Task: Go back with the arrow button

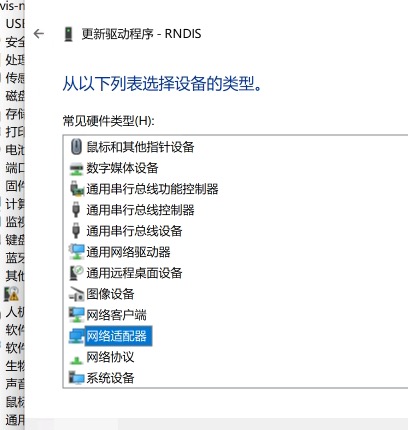Action: pos(39,34)
